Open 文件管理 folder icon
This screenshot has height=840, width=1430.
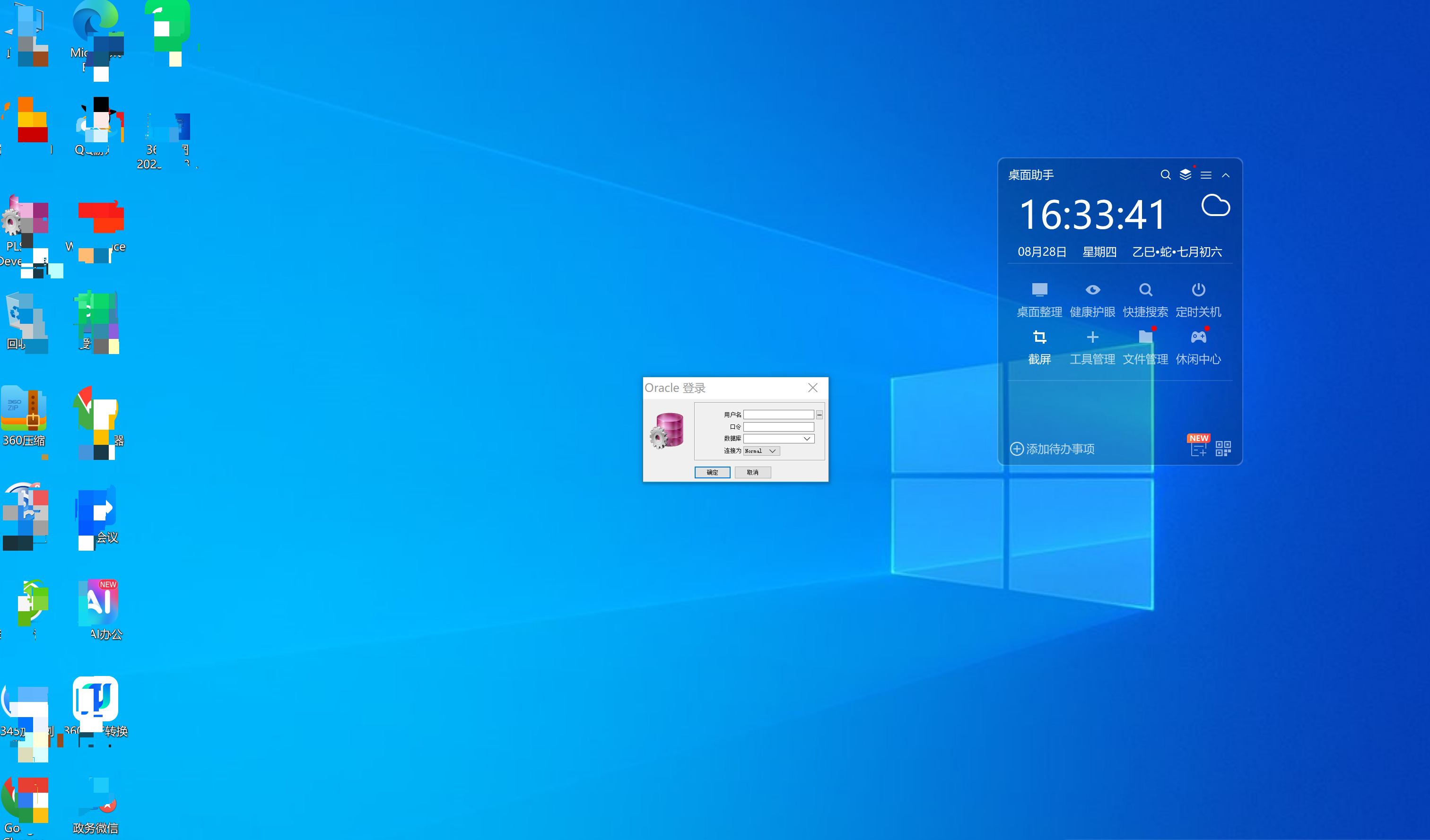click(x=1145, y=347)
